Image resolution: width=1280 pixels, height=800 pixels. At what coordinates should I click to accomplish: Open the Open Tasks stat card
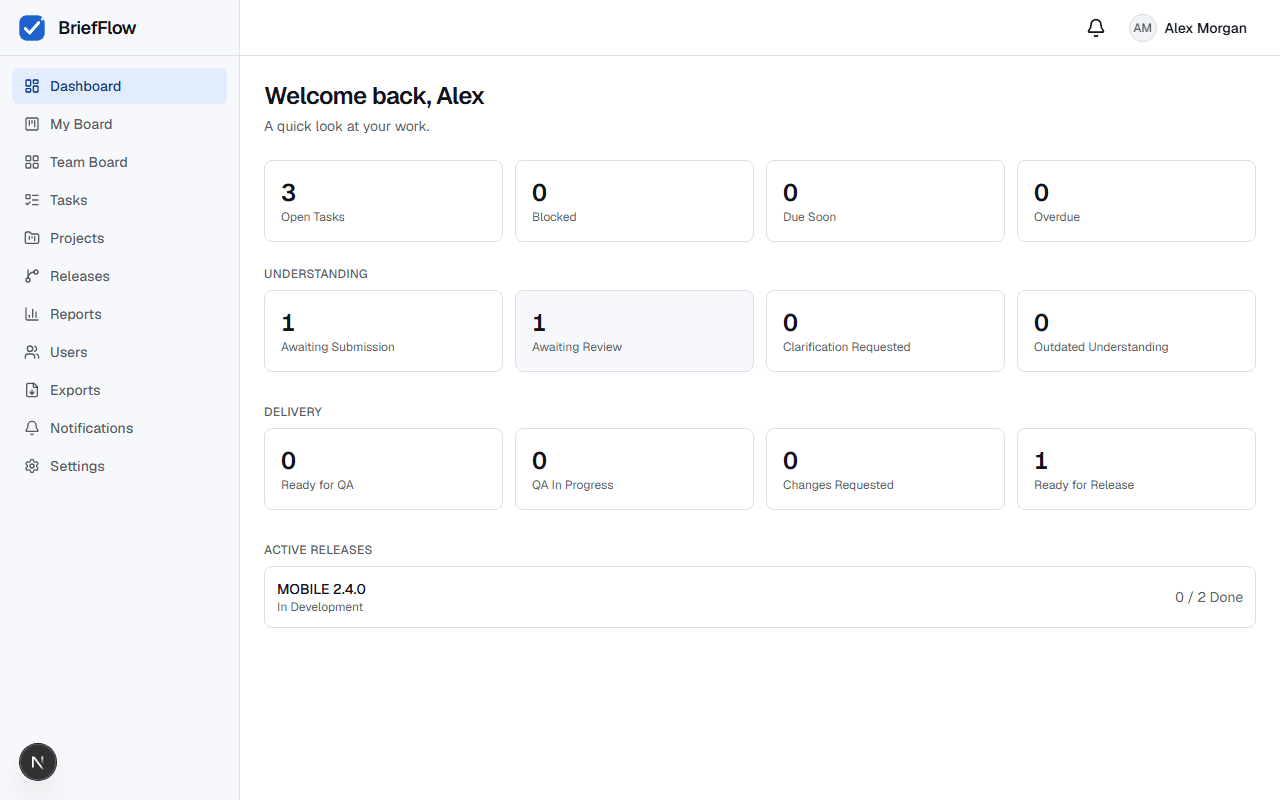pos(383,201)
